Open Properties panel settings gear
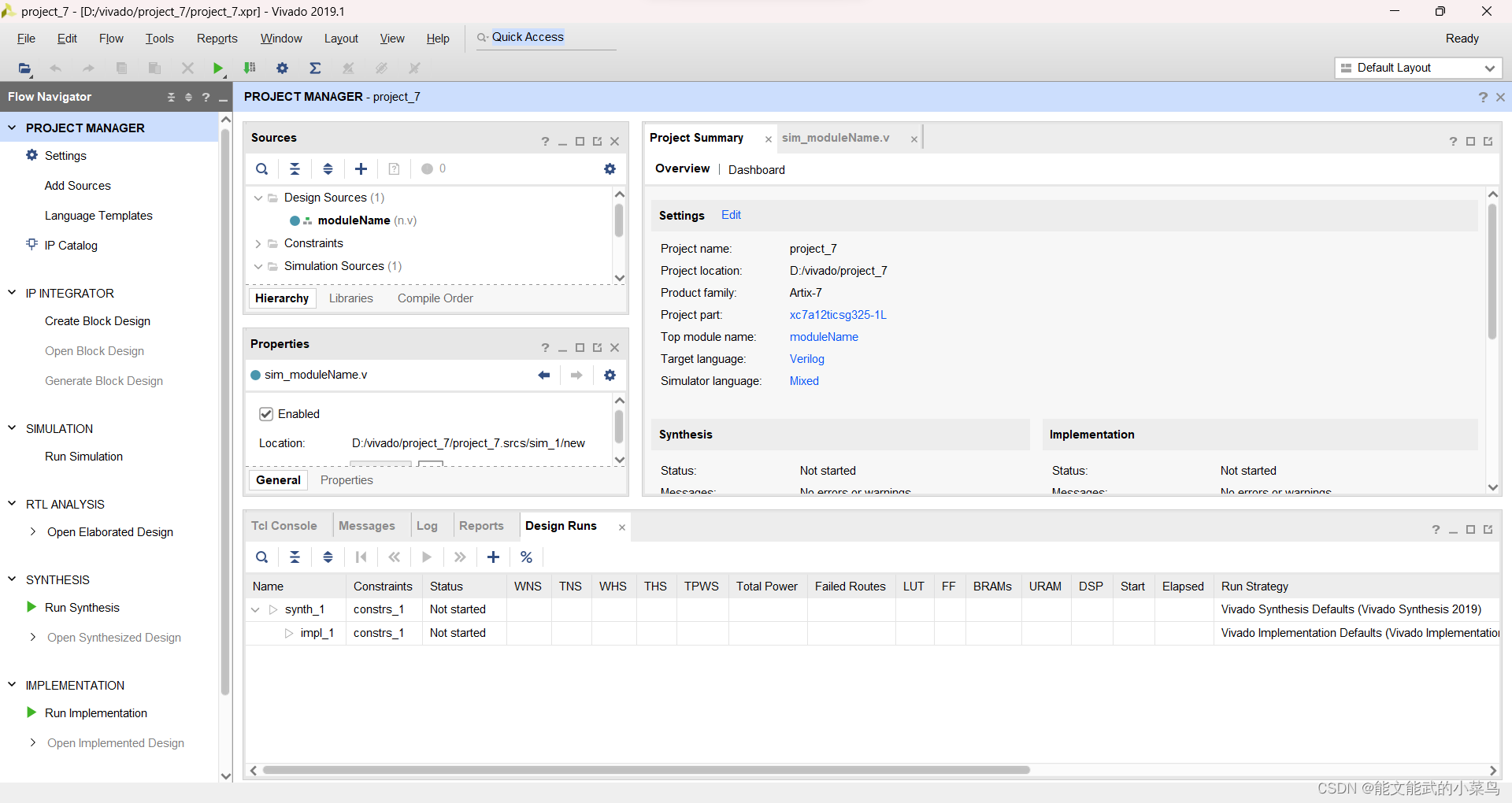This screenshot has height=803, width=1512. 610,375
